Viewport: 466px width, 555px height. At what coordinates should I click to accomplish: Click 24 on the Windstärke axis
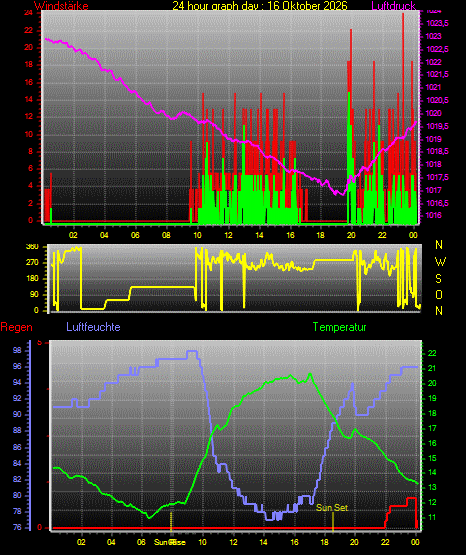pyautogui.click(x=28, y=13)
